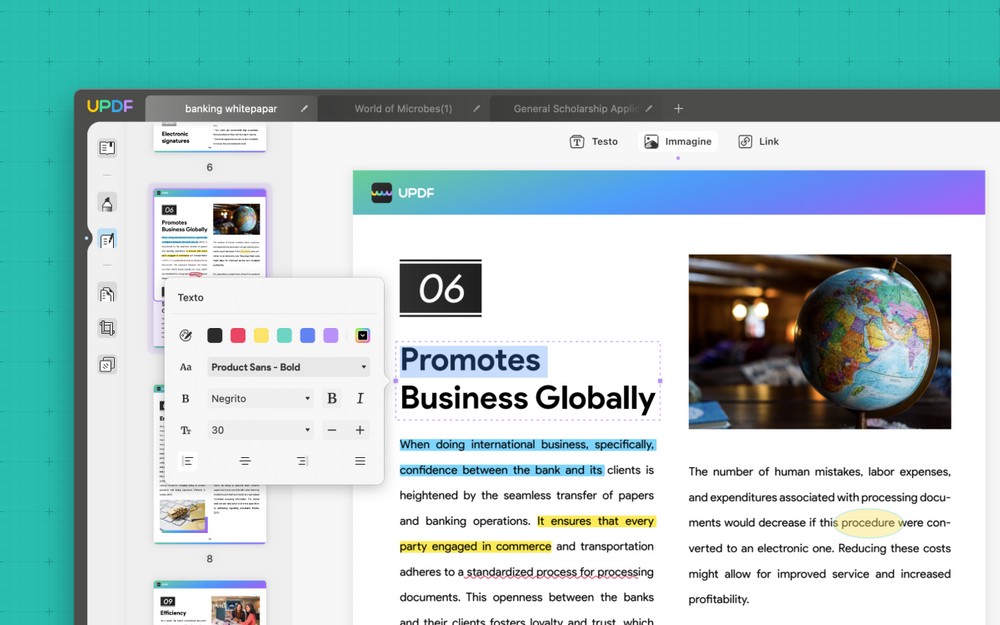Click pencil icon on General Scholarship tab
The height and width of the screenshot is (625, 1000).
(x=649, y=108)
